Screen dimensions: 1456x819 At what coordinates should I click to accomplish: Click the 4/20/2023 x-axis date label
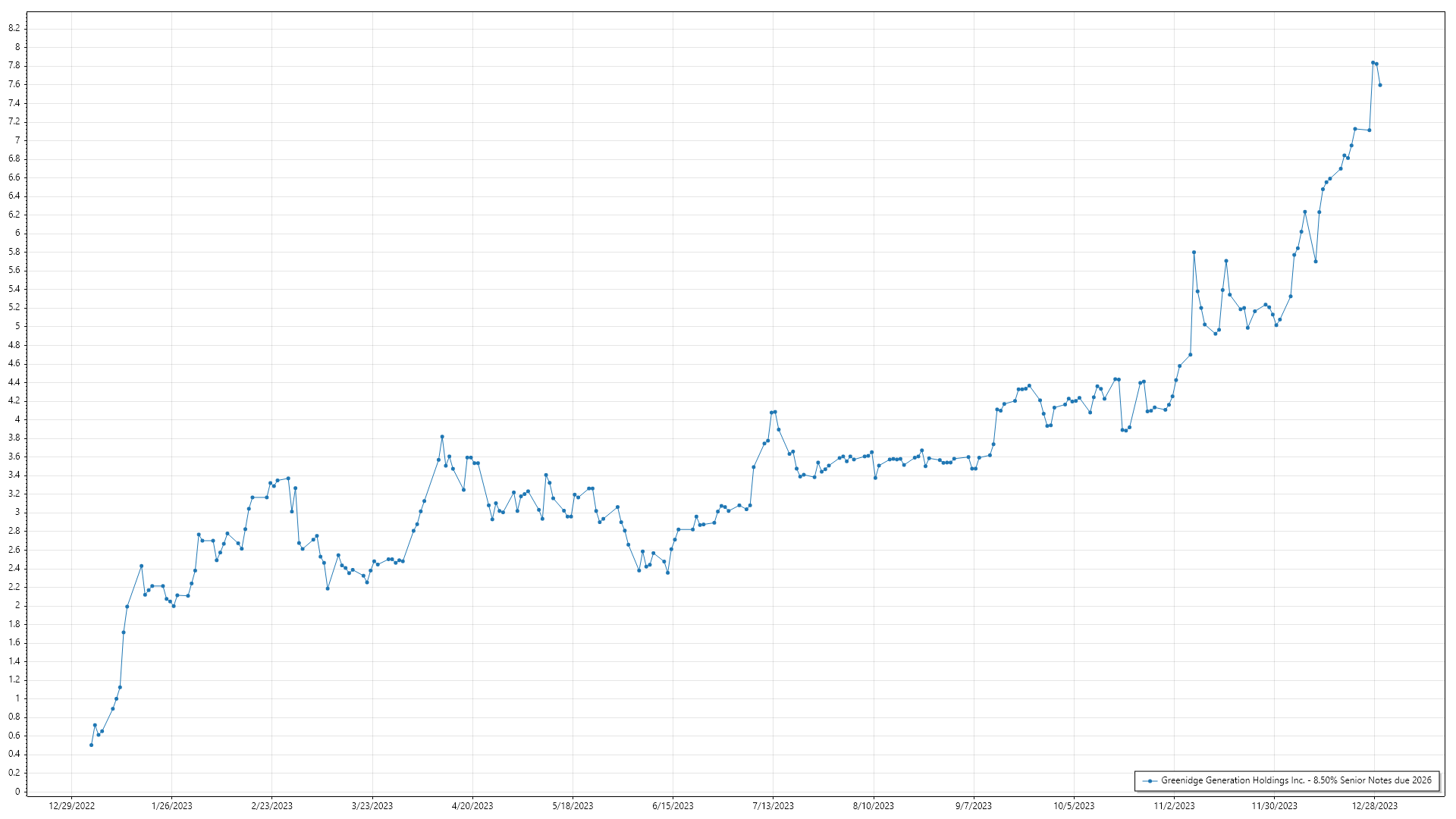coord(472,806)
